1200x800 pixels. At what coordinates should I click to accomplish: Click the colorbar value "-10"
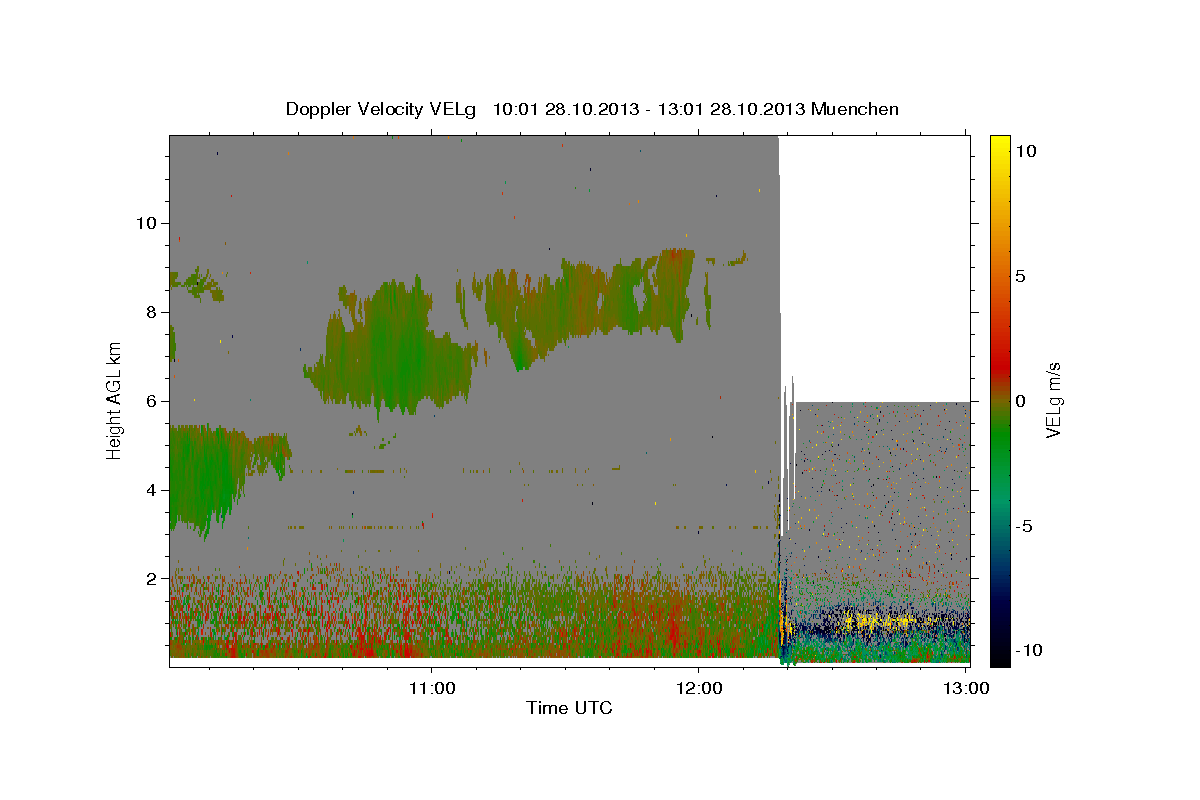tap(1027, 650)
